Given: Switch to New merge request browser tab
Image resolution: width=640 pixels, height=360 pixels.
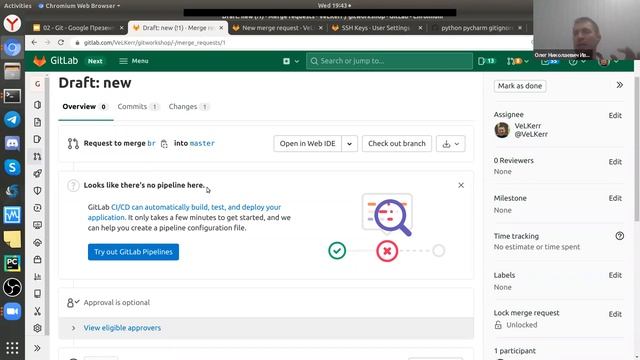Looking at the screenshot, I should click(x=278, y=28).
